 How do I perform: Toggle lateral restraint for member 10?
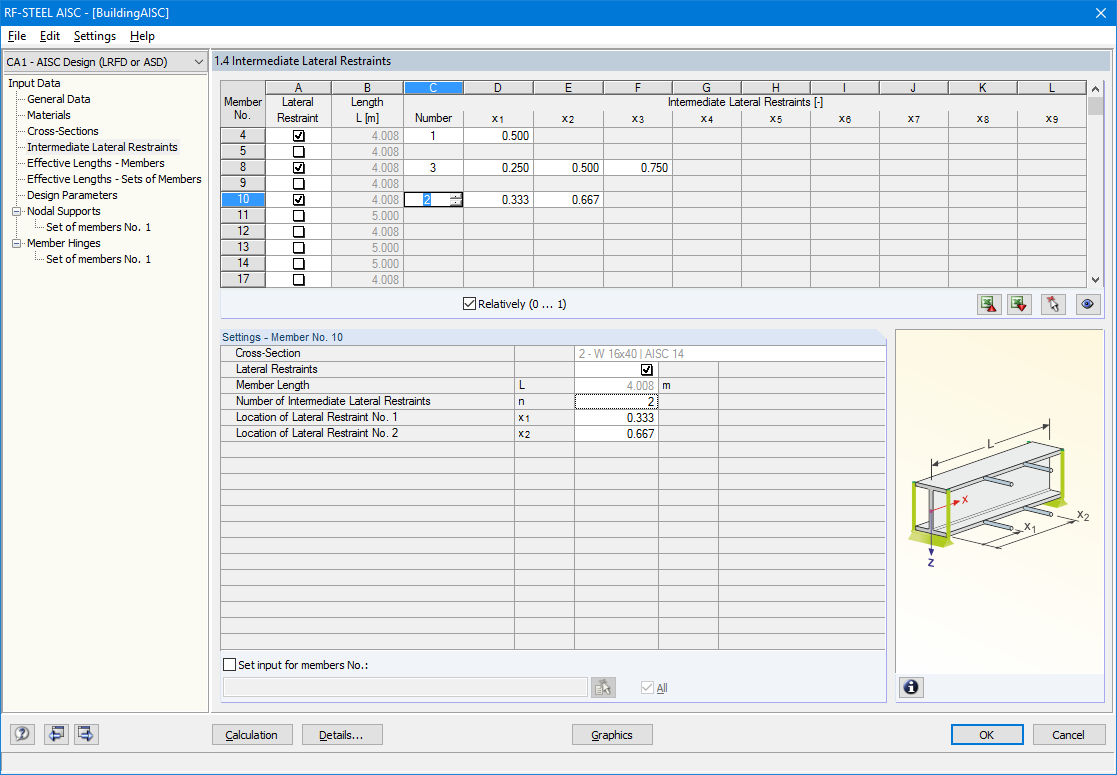pyautogui.click(x=298, y=199)
